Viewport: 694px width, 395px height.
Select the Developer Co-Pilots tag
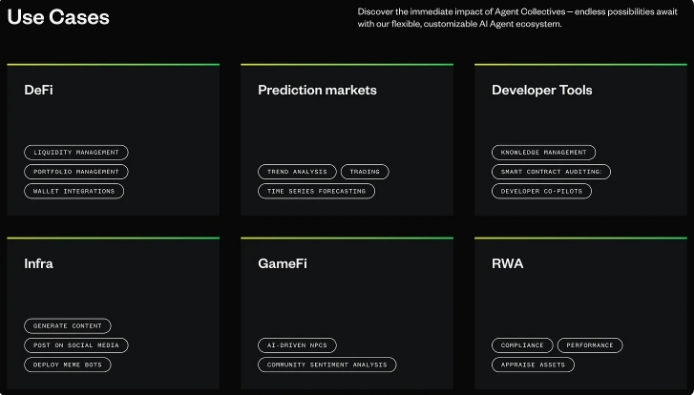click(541, 191)
